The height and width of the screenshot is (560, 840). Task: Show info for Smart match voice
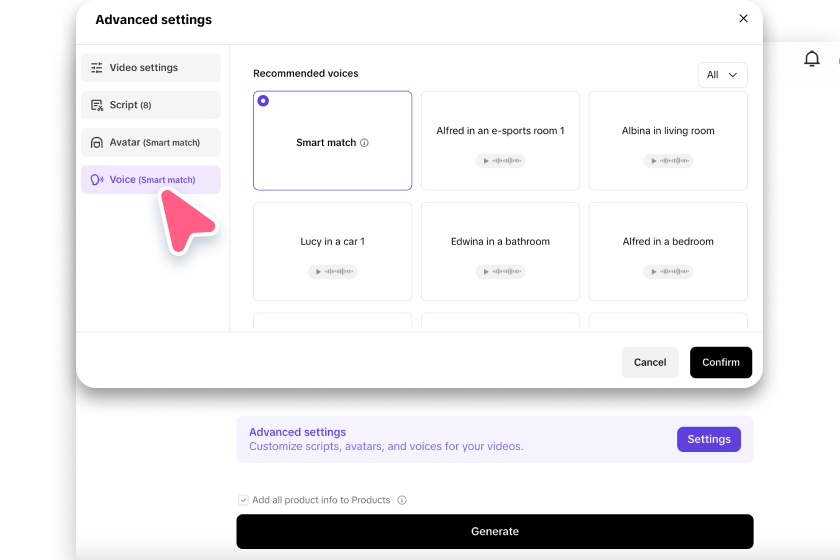[x=364, y=143]
